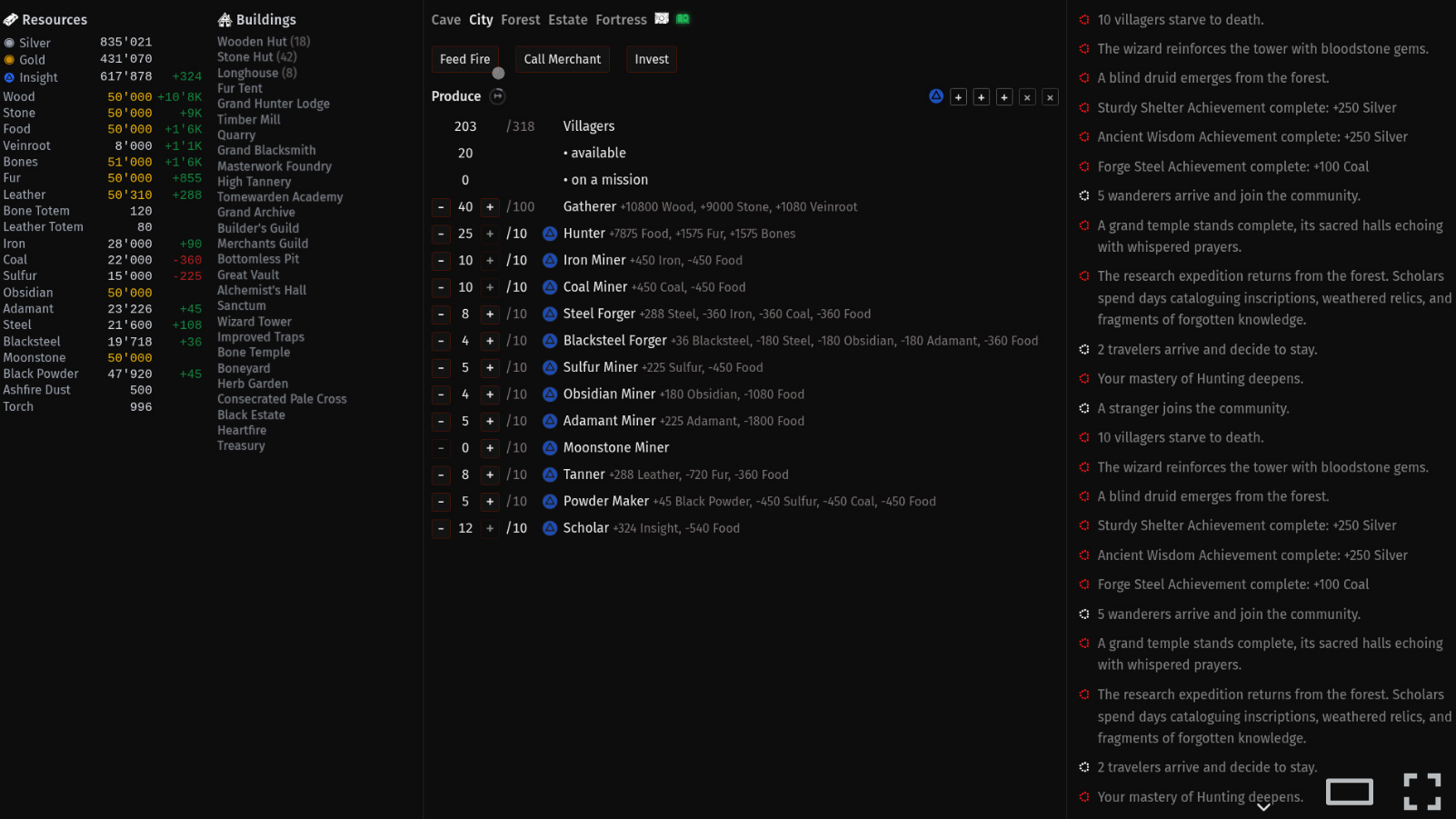This screenshot has height=819, width=1456.
Task: Remove a Sulfur Miner with minus button
Action: pyautogui.click(x=441, y=368)
